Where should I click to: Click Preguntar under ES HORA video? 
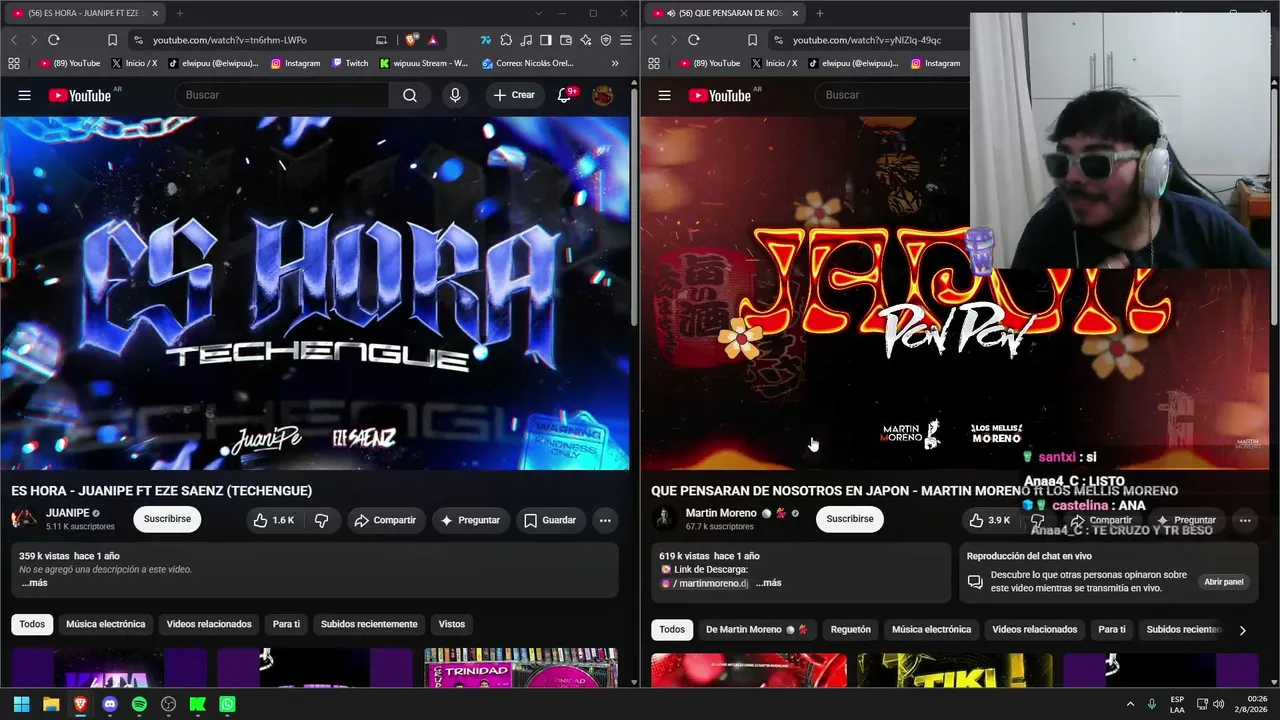click(471, 520)
